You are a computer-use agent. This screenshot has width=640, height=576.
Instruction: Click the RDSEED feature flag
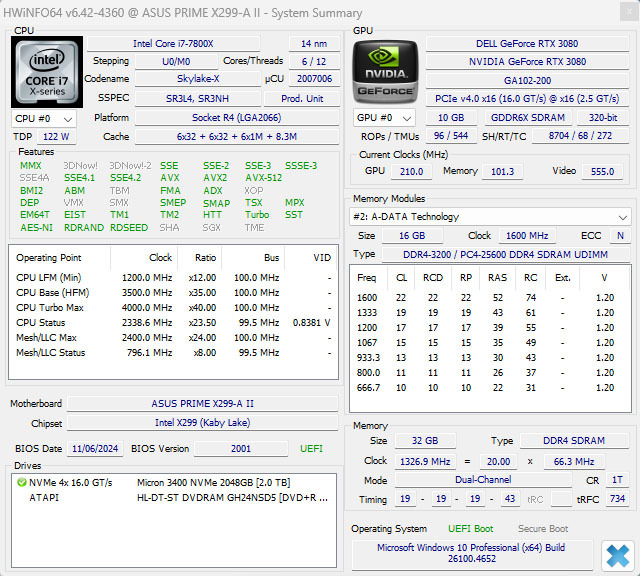129,228
